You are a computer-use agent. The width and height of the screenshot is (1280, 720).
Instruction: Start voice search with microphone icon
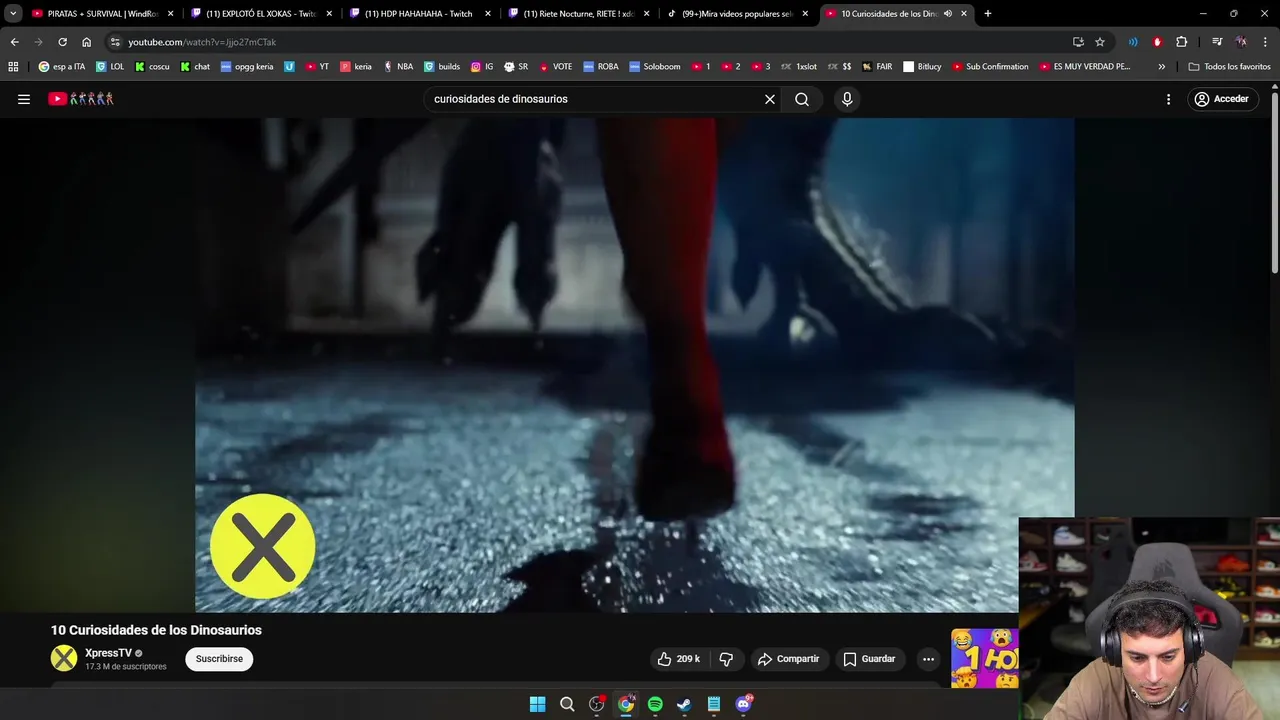pos(847,99)
